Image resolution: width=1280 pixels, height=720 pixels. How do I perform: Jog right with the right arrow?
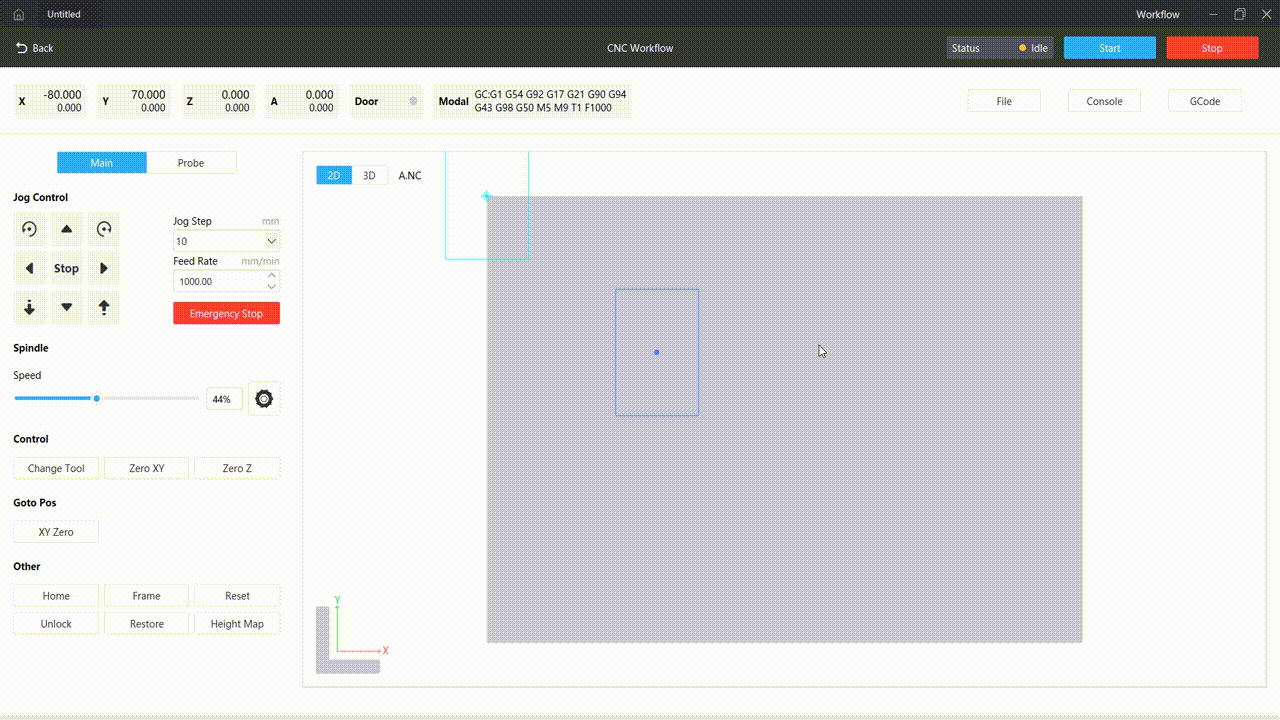coord(104,268)
